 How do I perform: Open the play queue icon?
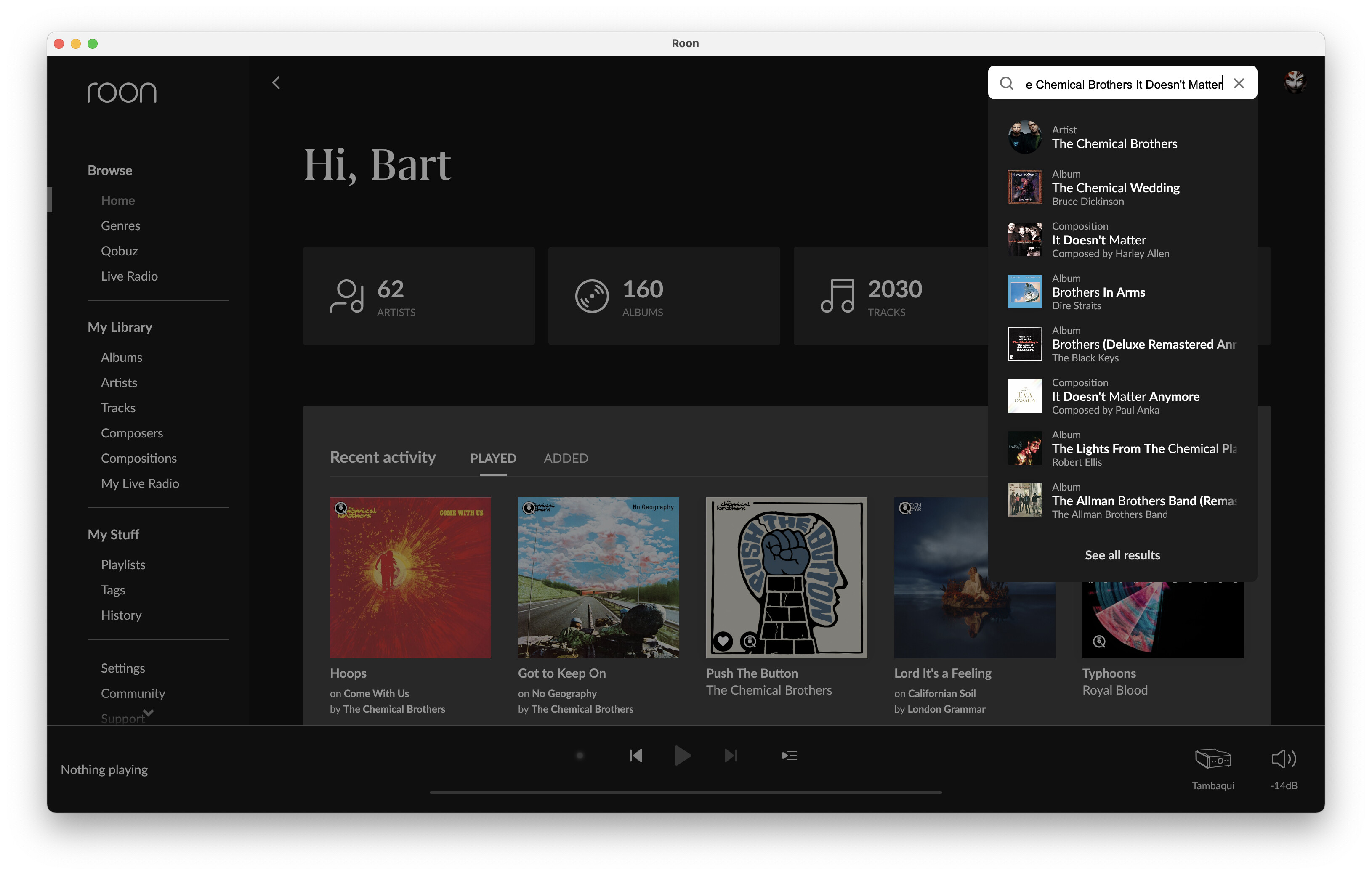pyautogui.click(x=789, y=756)
